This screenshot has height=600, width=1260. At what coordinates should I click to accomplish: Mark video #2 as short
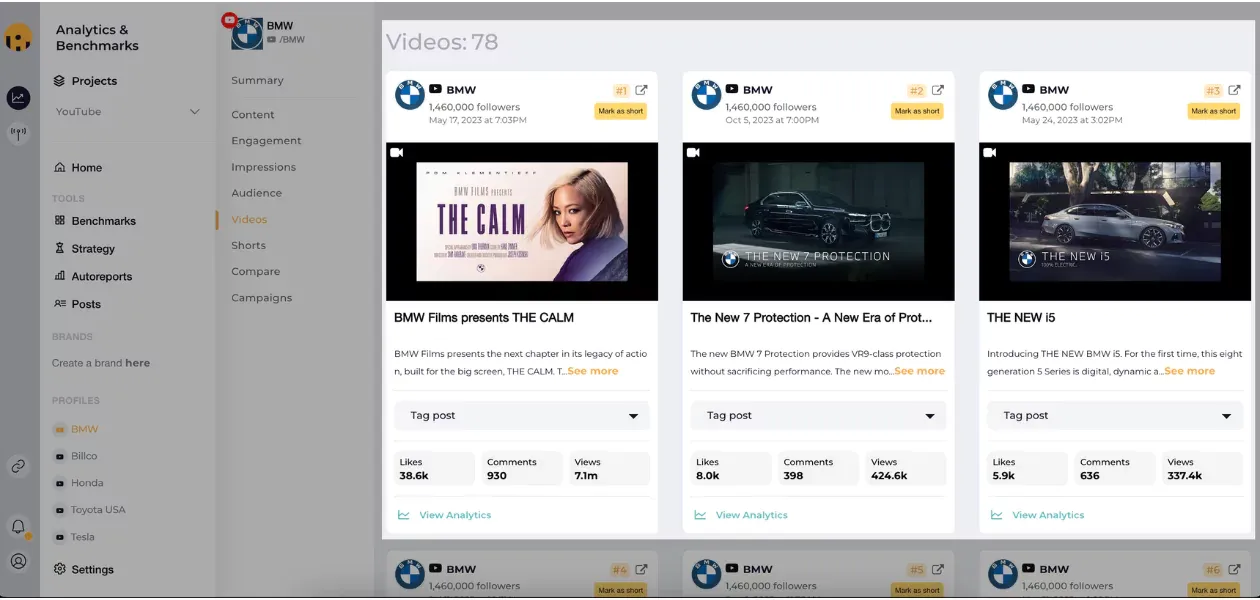click(917, 111)
